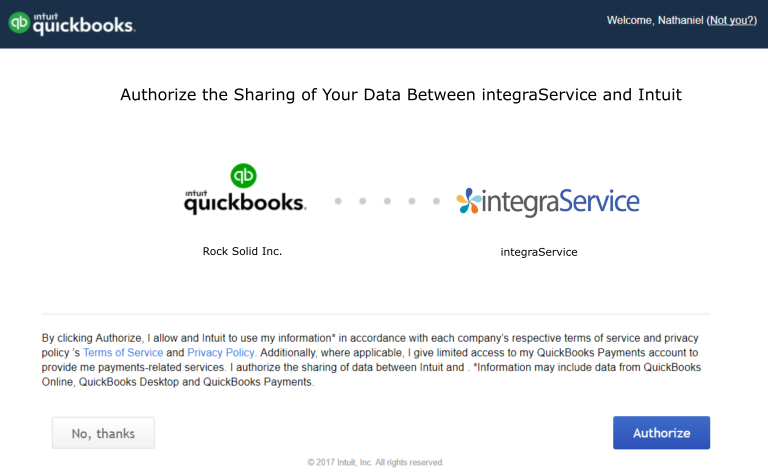The height and width of the screenshot is (474, 768).
Task: Click the Not you? link
Action: [732, 20]
